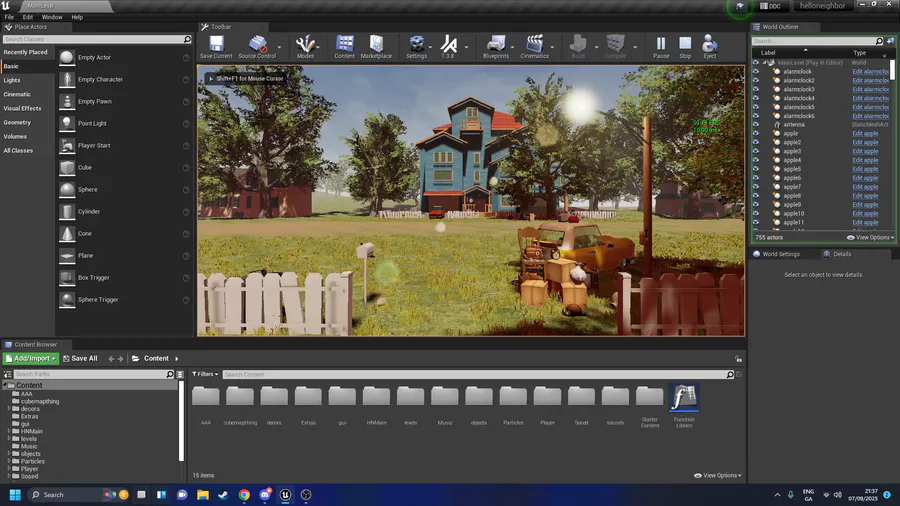Toggle visibility of alarmclock6 actor
Viewport: 900px width, 506px height.
click(x=756, y=116)
